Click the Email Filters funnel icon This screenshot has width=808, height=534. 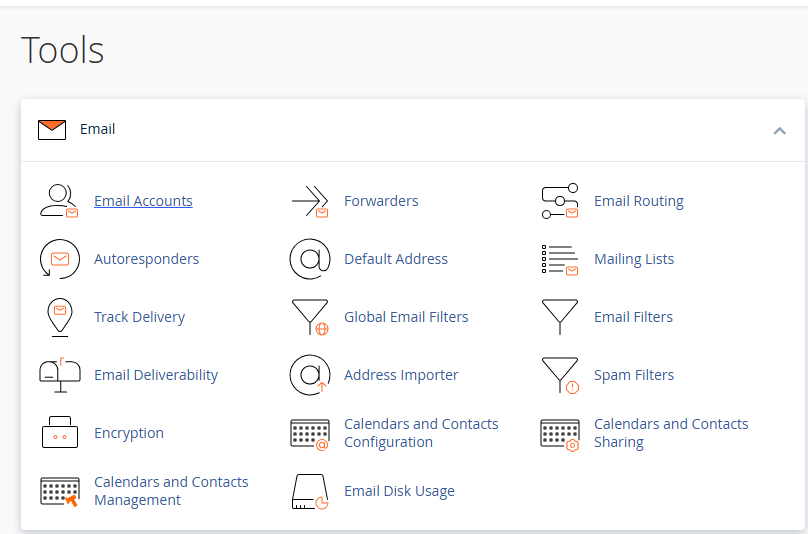click(x=560, y=316)
